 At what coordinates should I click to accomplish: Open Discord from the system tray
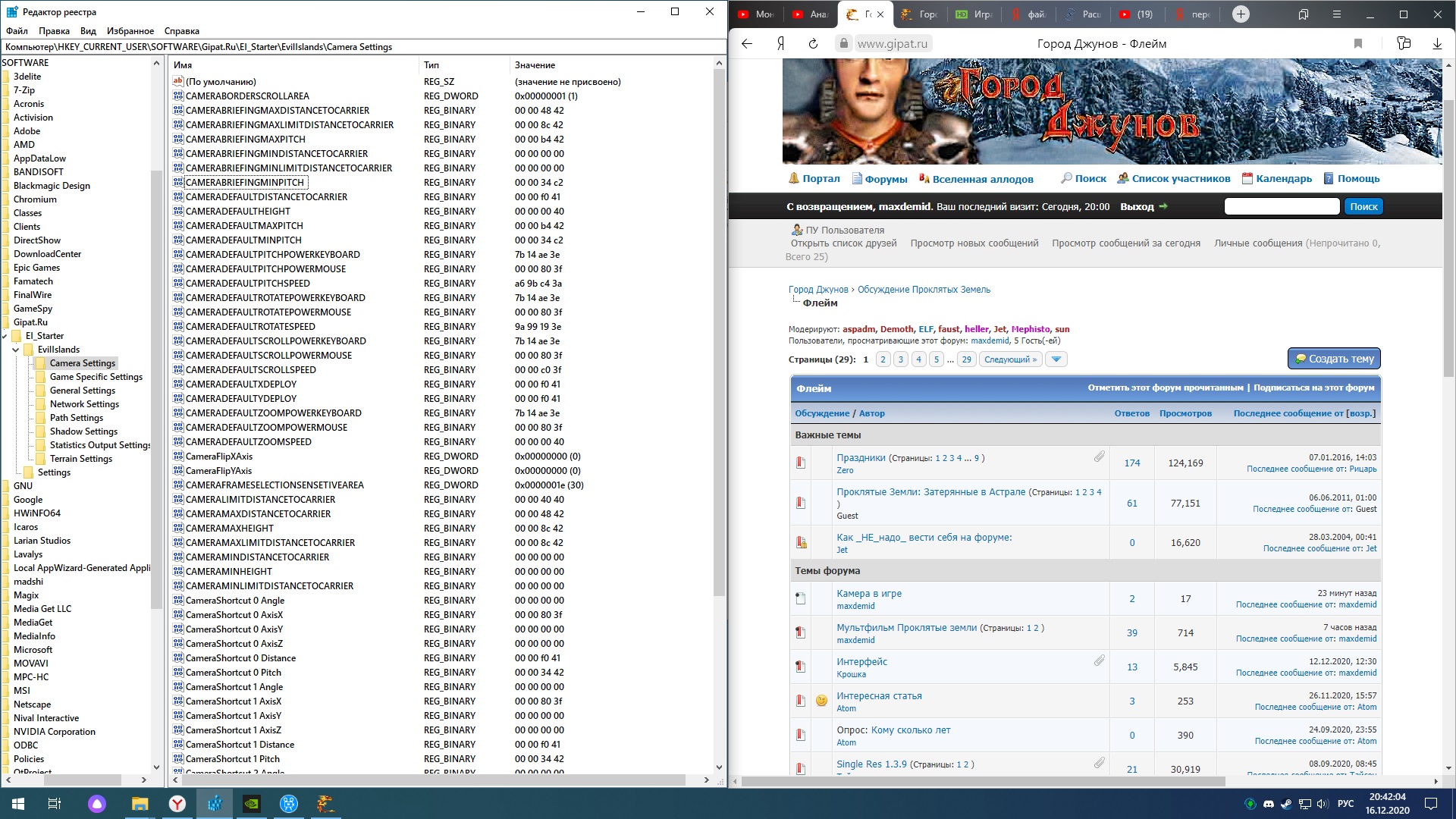[x=1269, y=804]
